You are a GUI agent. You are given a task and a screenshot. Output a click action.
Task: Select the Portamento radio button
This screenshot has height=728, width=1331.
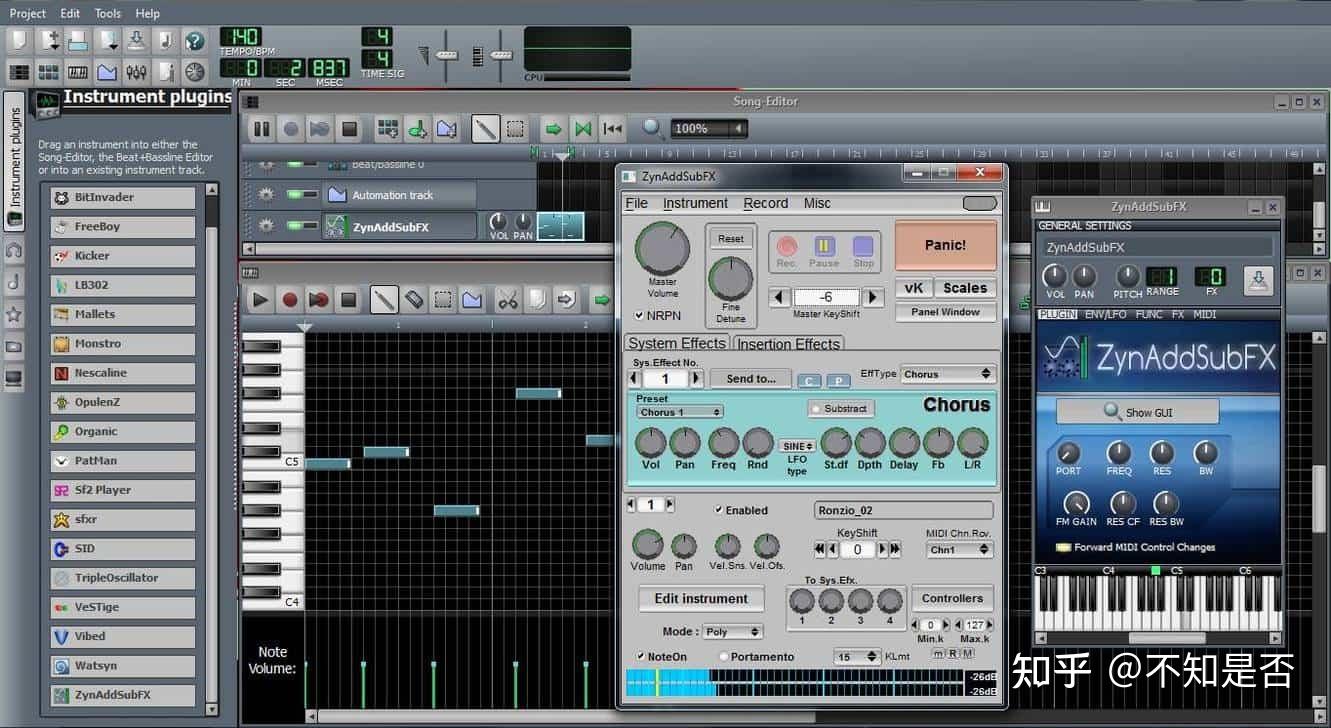(x=723, y=656)
